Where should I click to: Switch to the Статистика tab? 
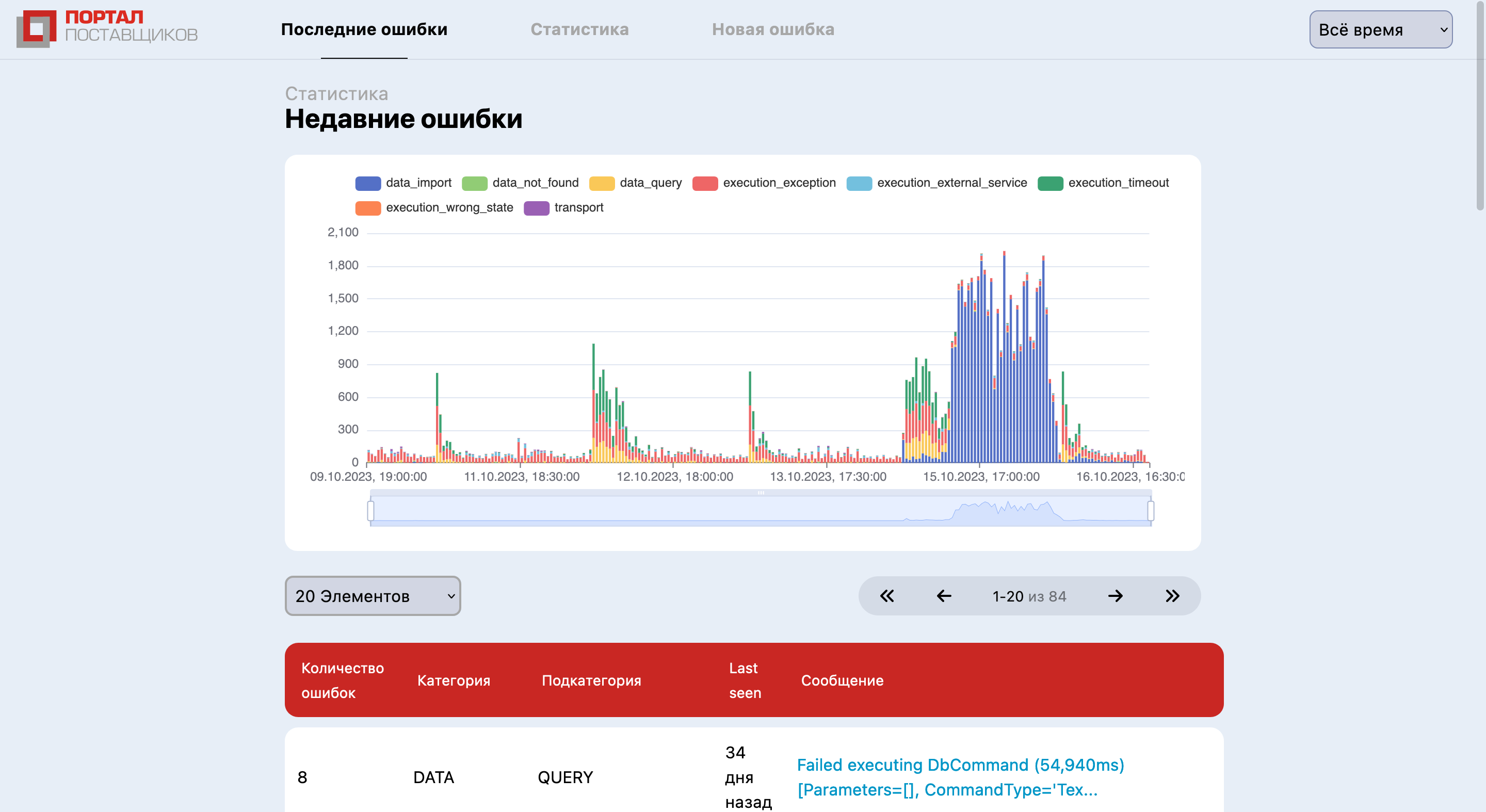pyautogui.click(x=579, y=29)
